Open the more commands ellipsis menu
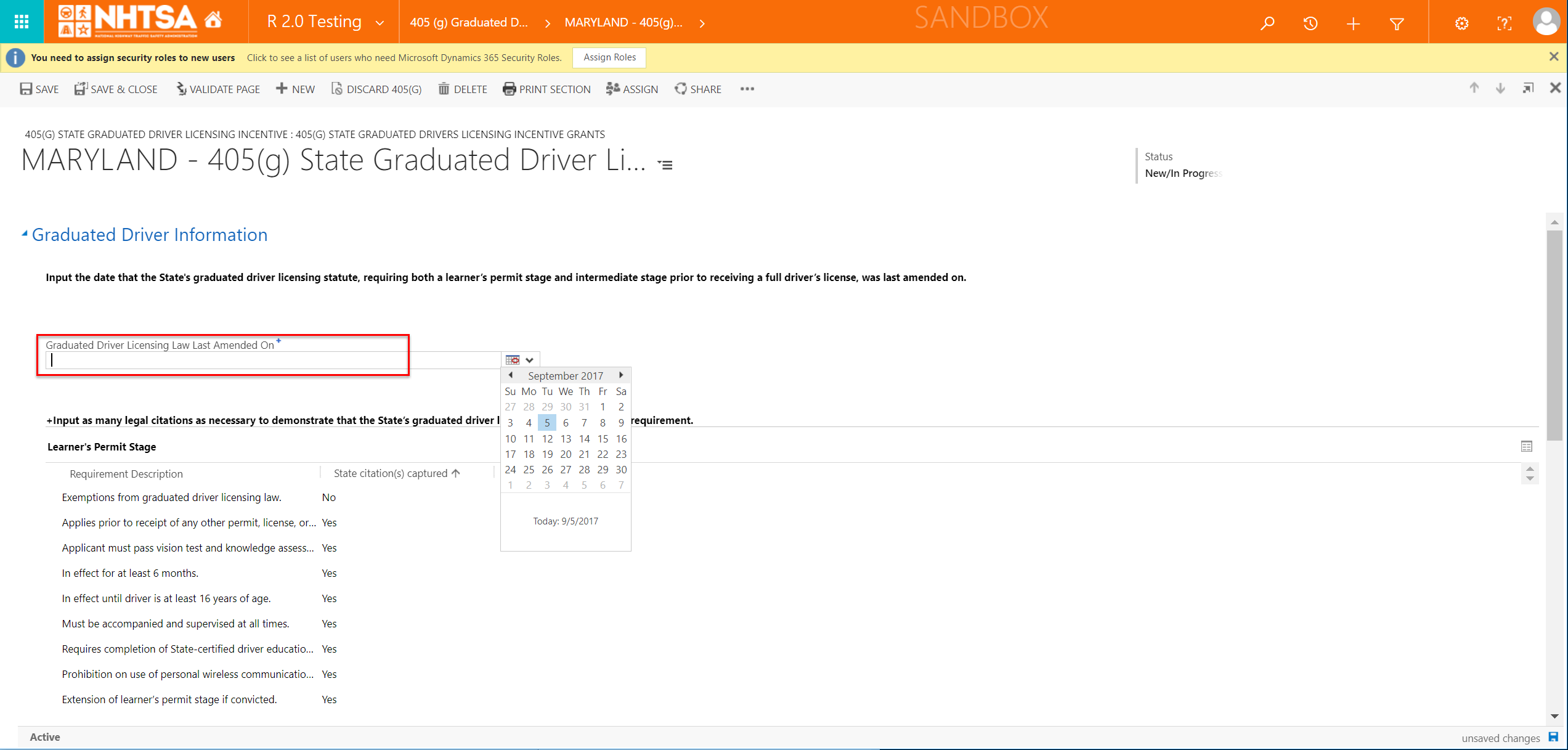This screenshot has width=1568, height=750. [x=747, y=89]
